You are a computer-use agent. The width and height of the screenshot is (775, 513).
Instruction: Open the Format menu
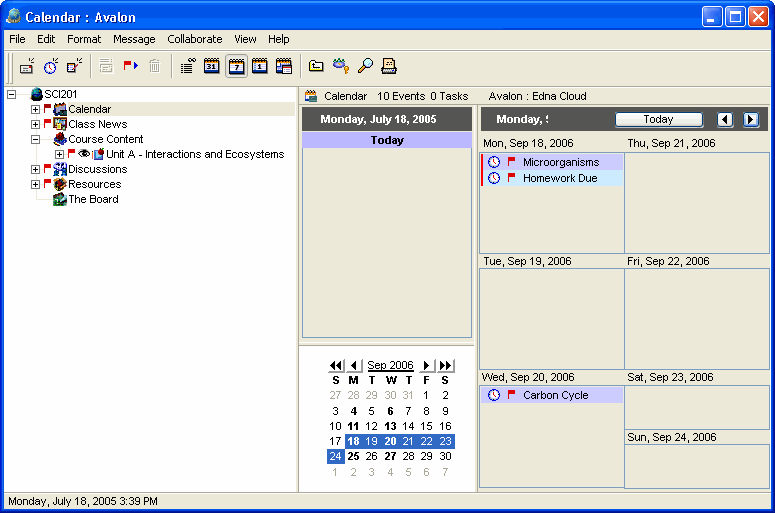click(x=84, y=39)
